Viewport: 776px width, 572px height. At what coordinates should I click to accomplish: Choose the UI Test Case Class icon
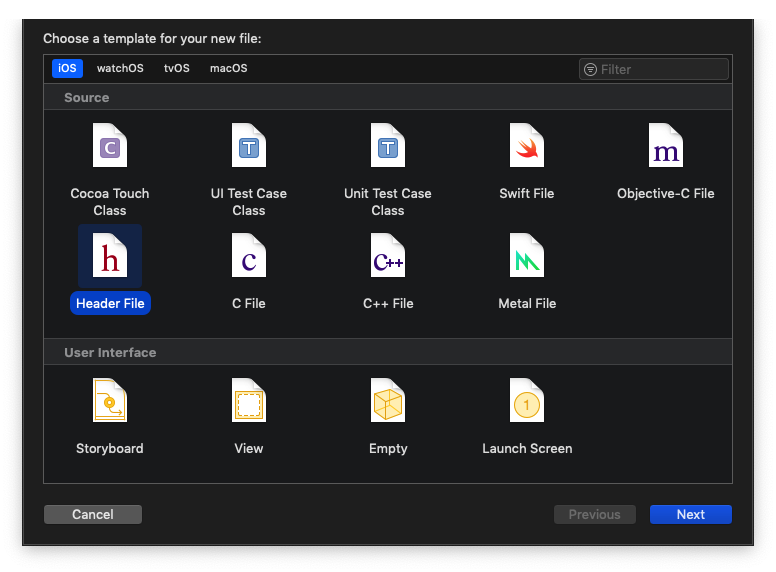[x=249, y=146]
